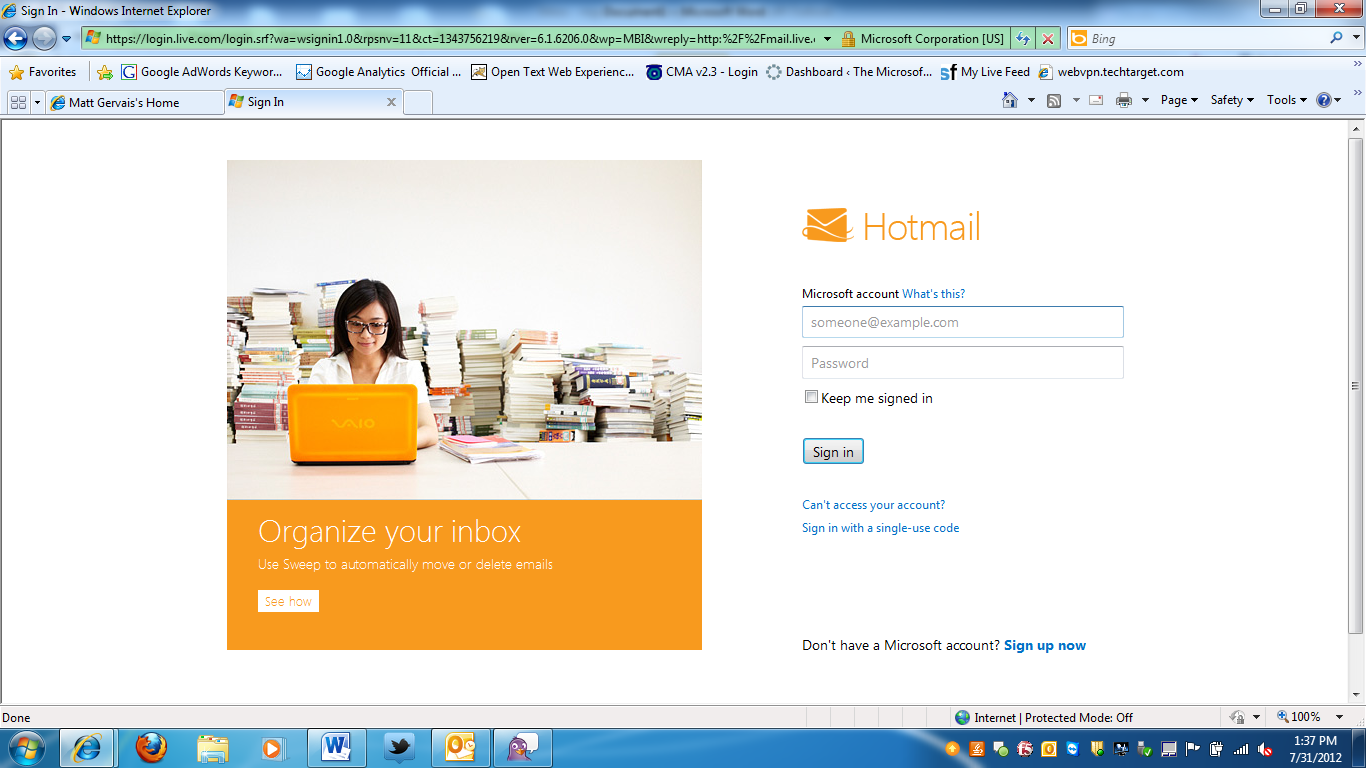Click the Password input field

pos(963,362)
